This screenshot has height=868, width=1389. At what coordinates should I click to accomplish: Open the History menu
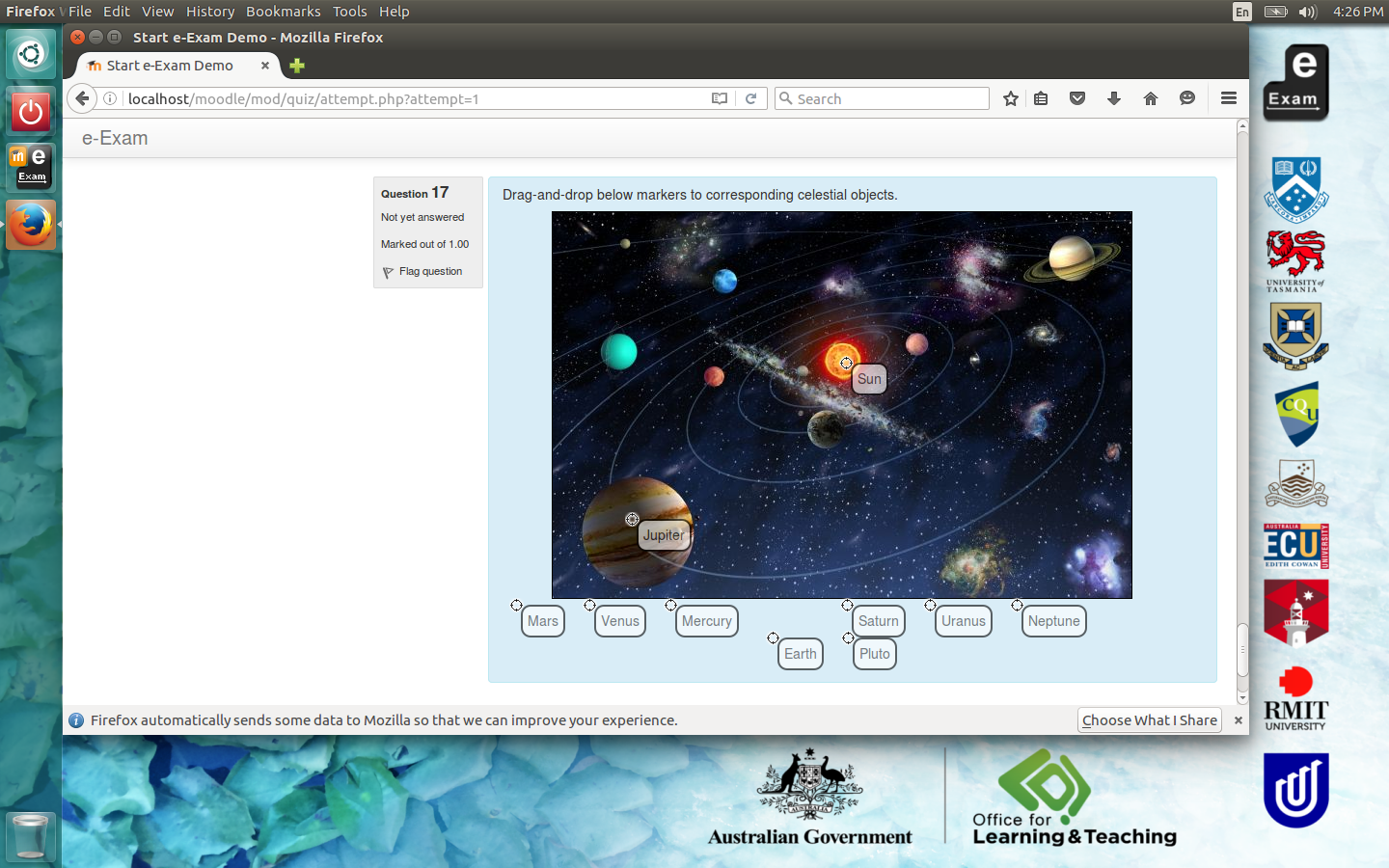(x=210, y=12)
